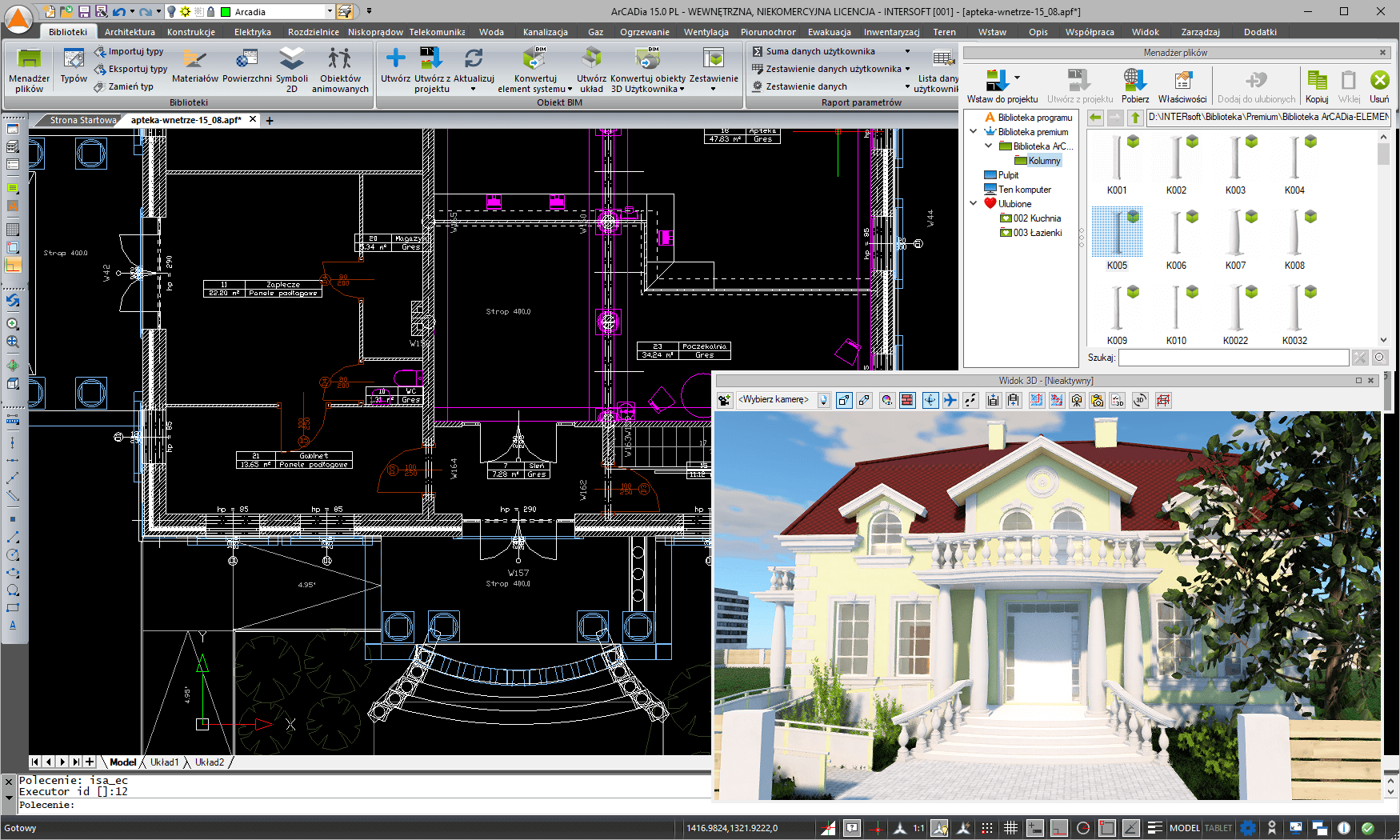Viewport: 1400px width, 840px height.
Task: Click Eksportuj typy
Action: (x=131, y=69)
